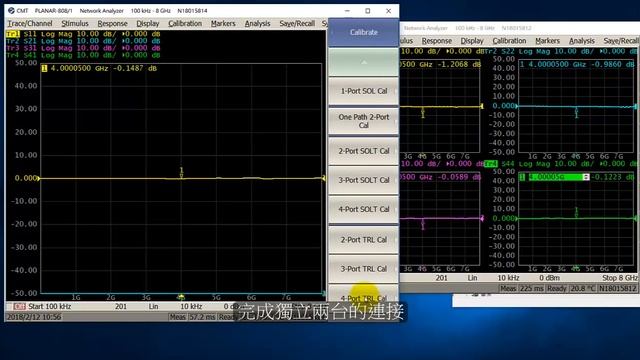The height and width of the screenshot is (360, 640).
Task: Open the Stimulus menu in left window
Action: click(x=75, y=24)
